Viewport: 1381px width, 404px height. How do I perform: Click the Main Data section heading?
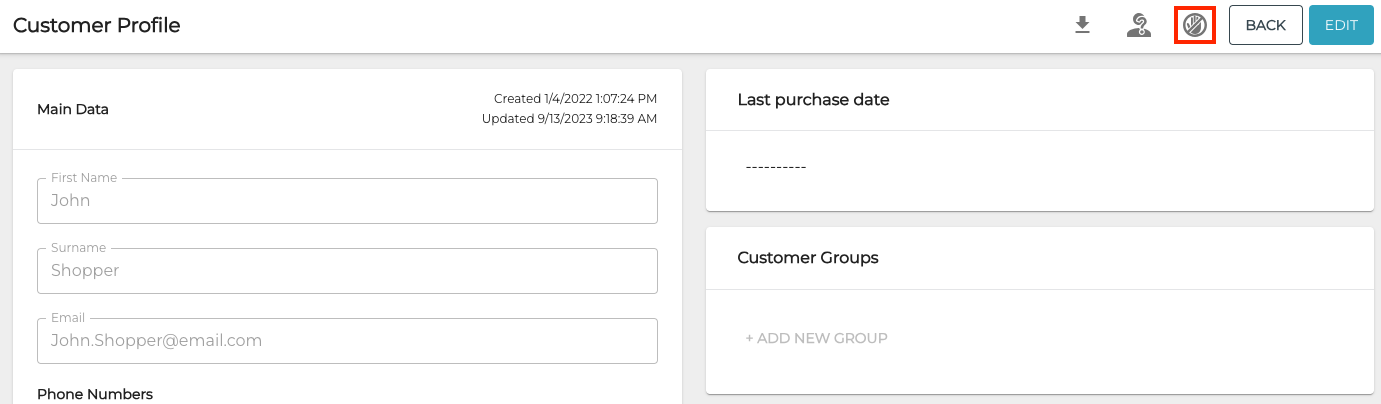pyautogui.click(x=73, y=109)
